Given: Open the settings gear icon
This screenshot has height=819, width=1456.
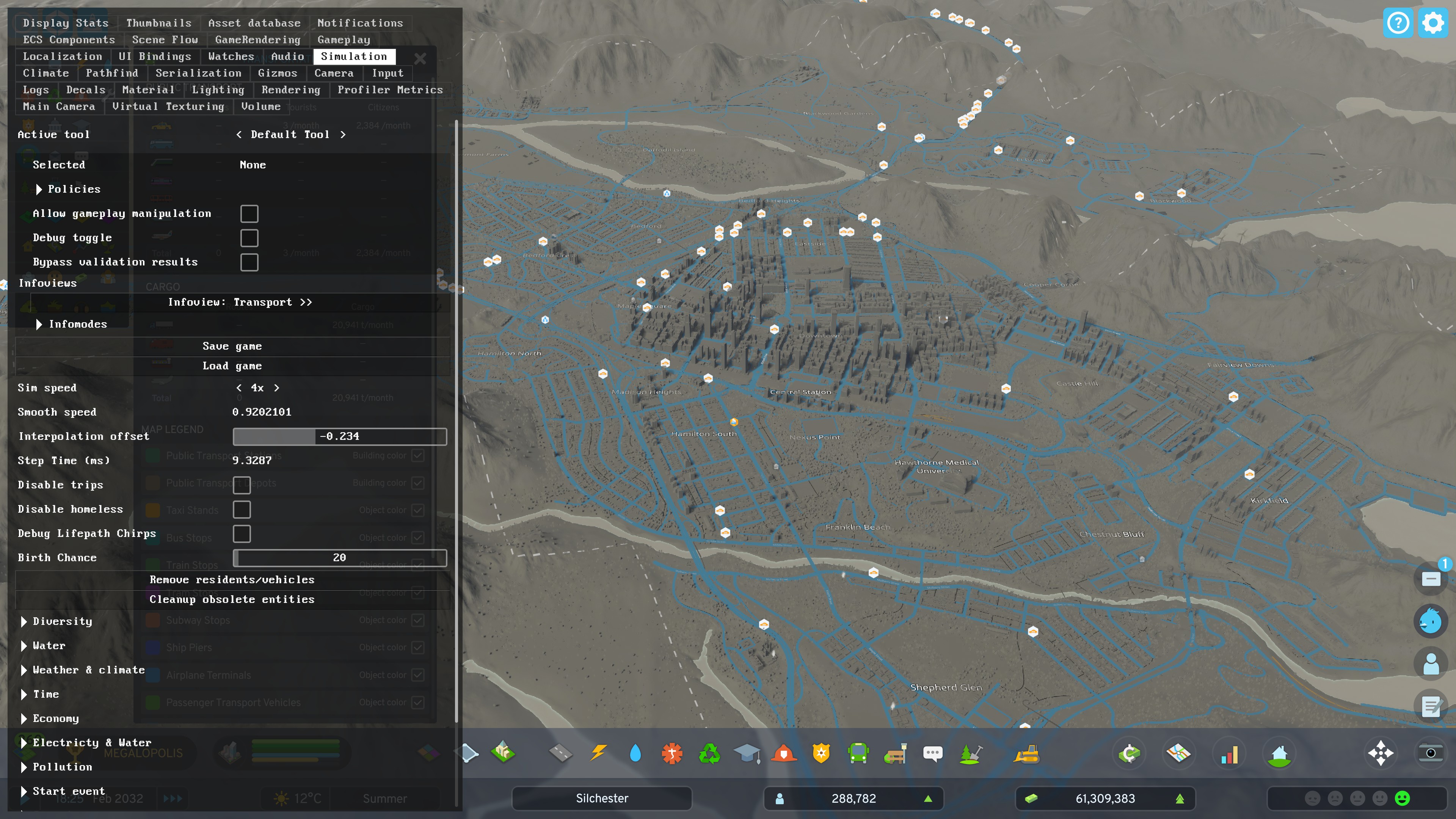Looking at the screenshot, I should click(x=1433, y=23).
